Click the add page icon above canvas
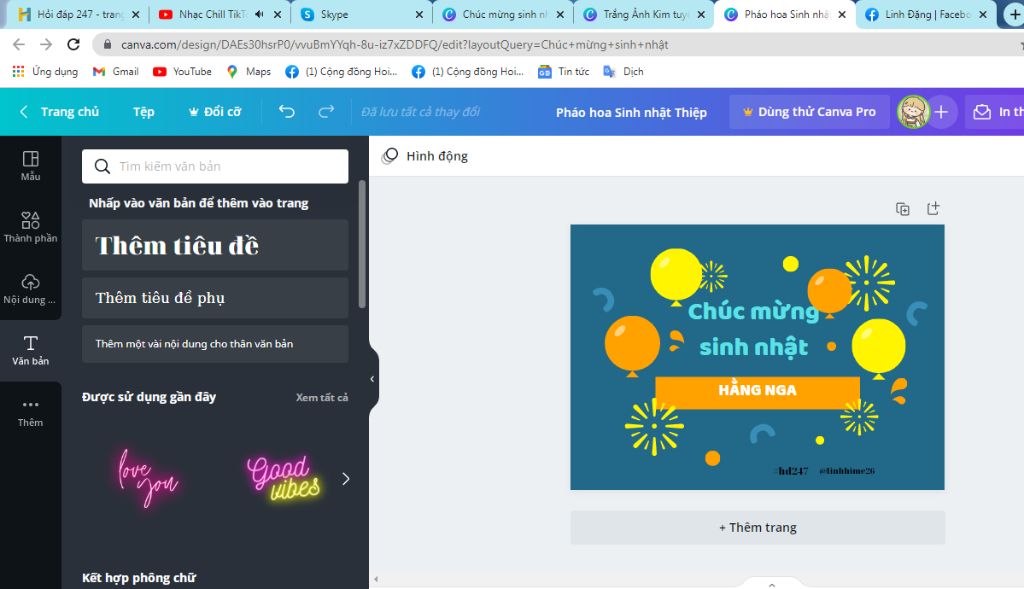1024x589 pixels. click(933, 208)
